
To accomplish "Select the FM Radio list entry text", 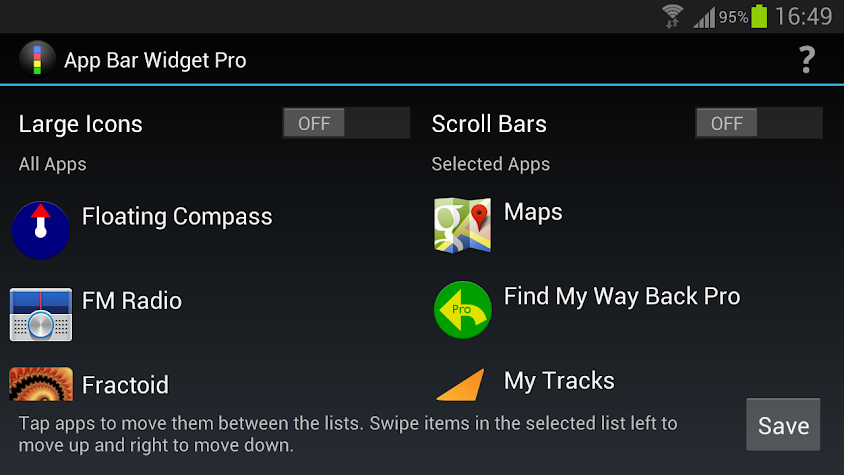I will pos(132,301).
